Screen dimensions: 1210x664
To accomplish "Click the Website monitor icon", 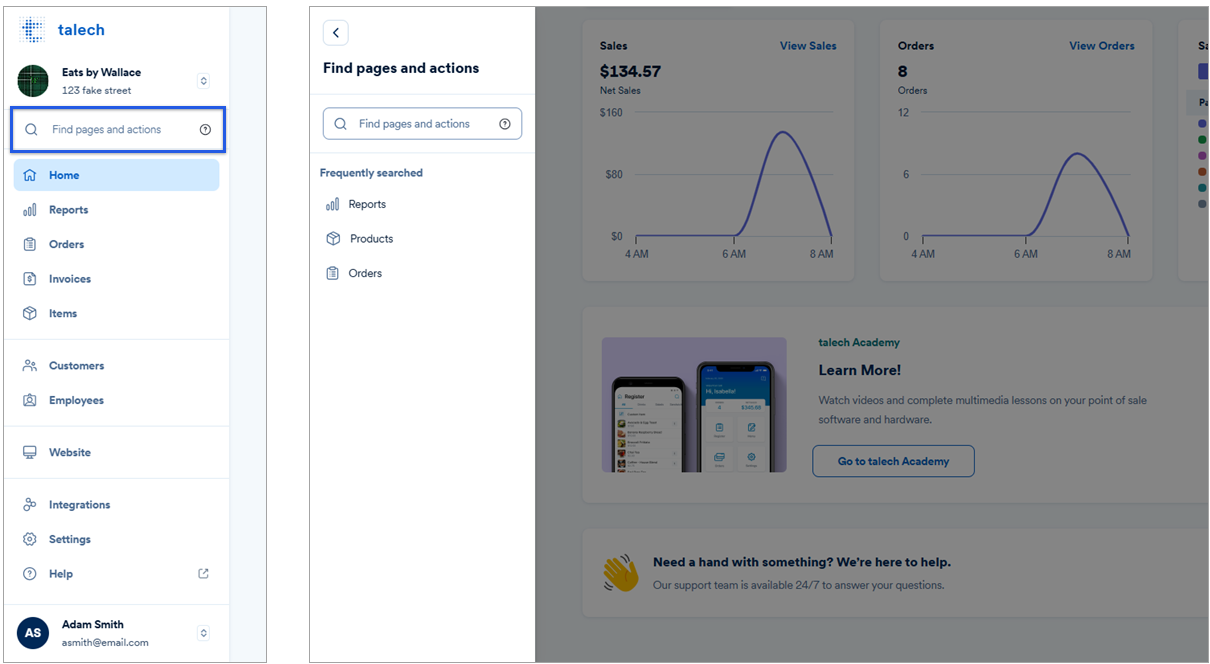I will tap(30, 453).
